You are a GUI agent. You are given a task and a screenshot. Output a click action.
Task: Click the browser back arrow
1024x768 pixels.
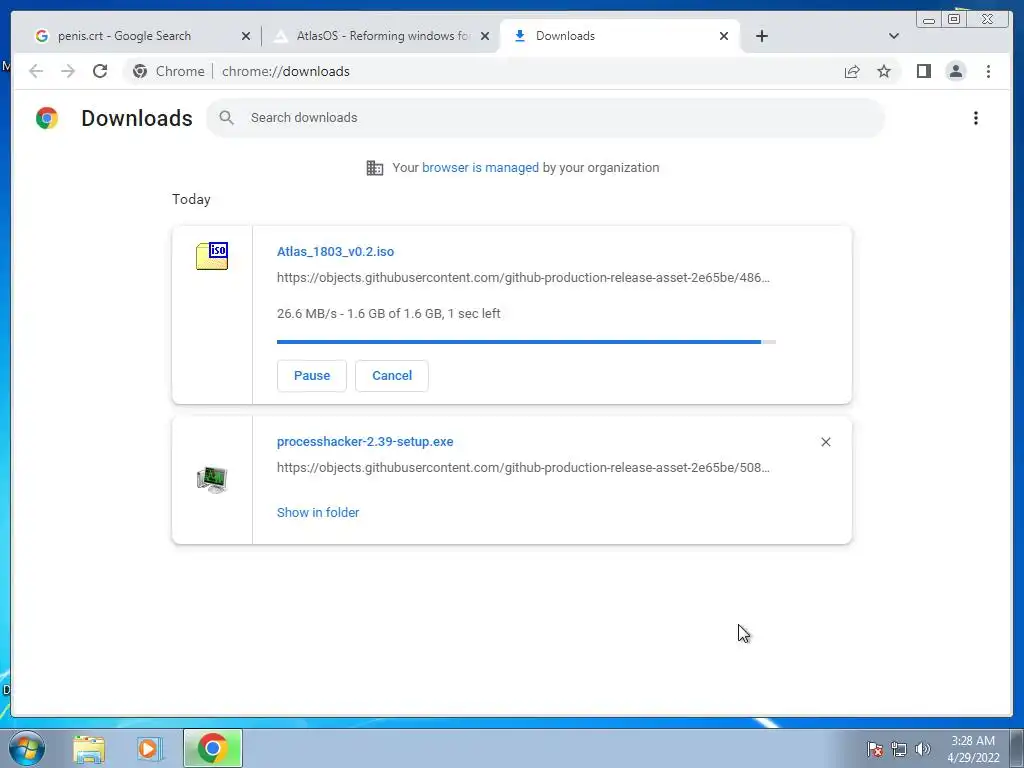click(36, 71)
